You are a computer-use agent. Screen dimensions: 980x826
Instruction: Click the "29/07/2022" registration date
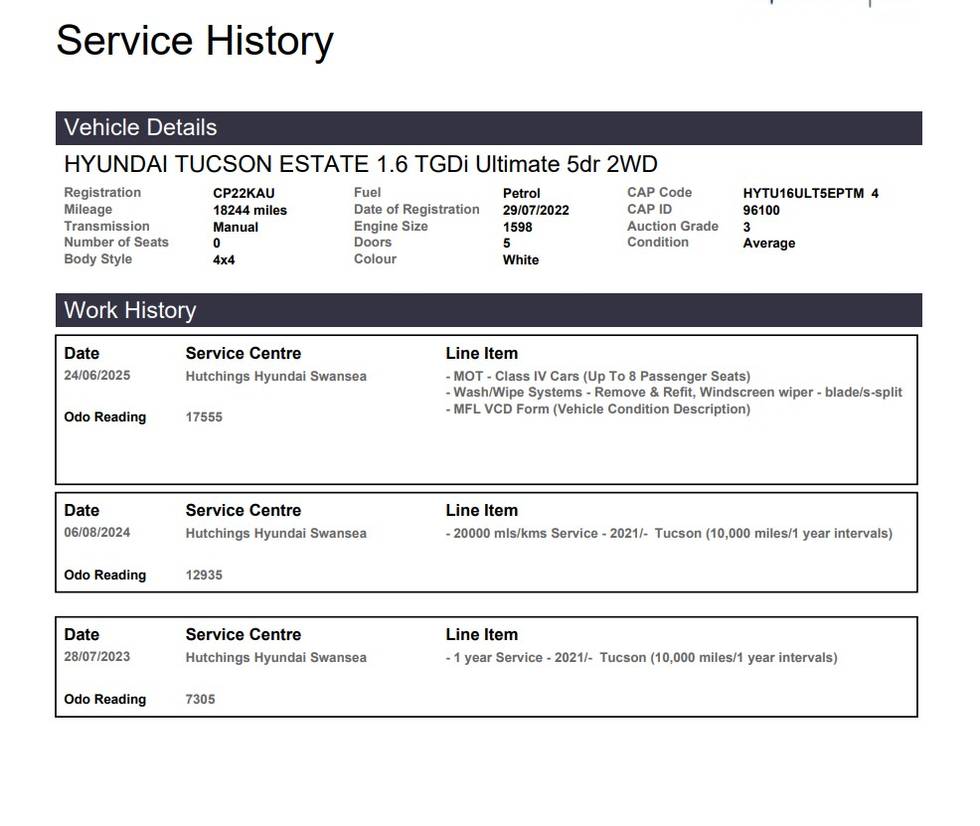click(536, 210)
